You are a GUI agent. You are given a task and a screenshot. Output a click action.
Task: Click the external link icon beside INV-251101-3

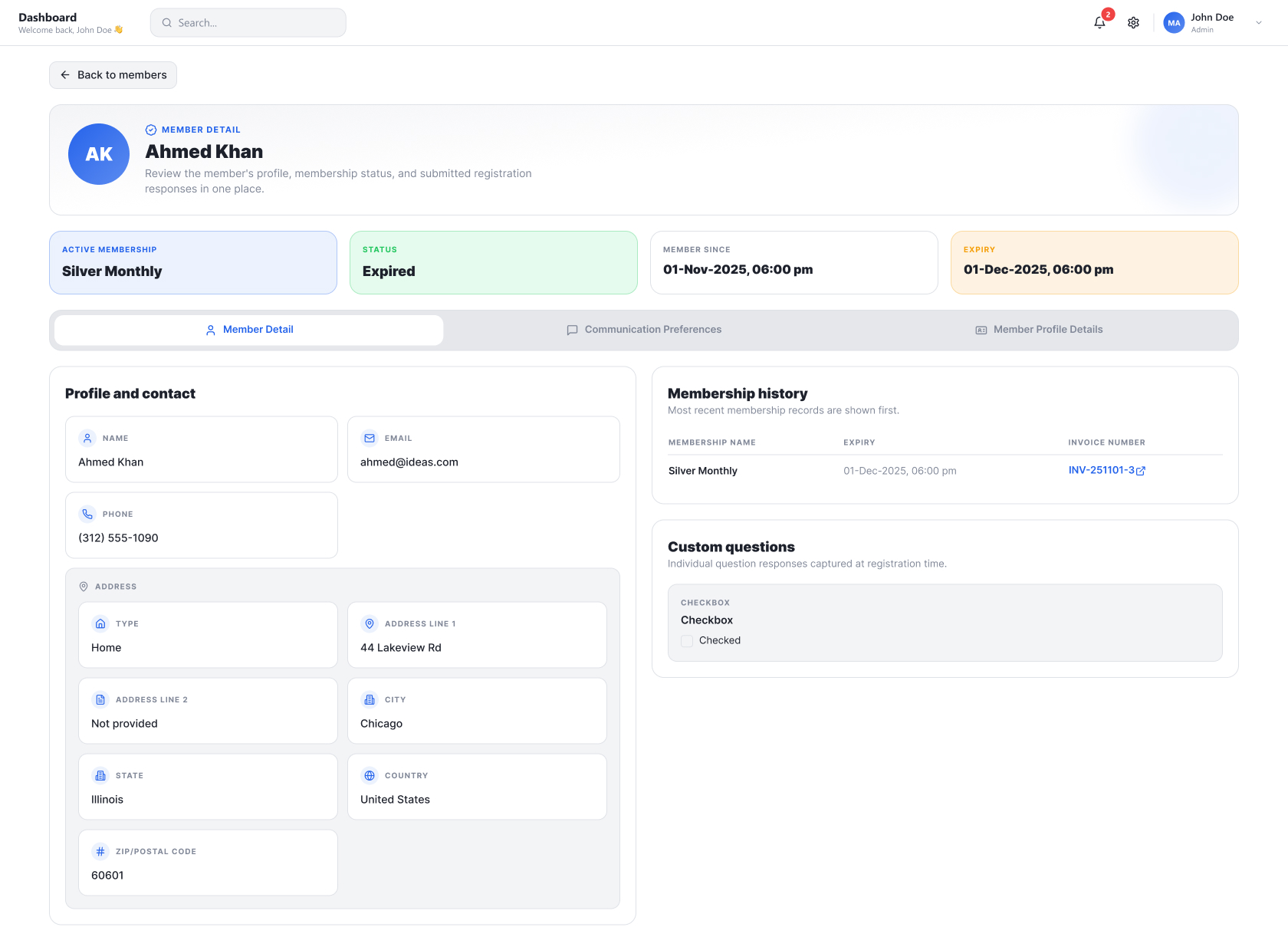[x=1141, y=471]
